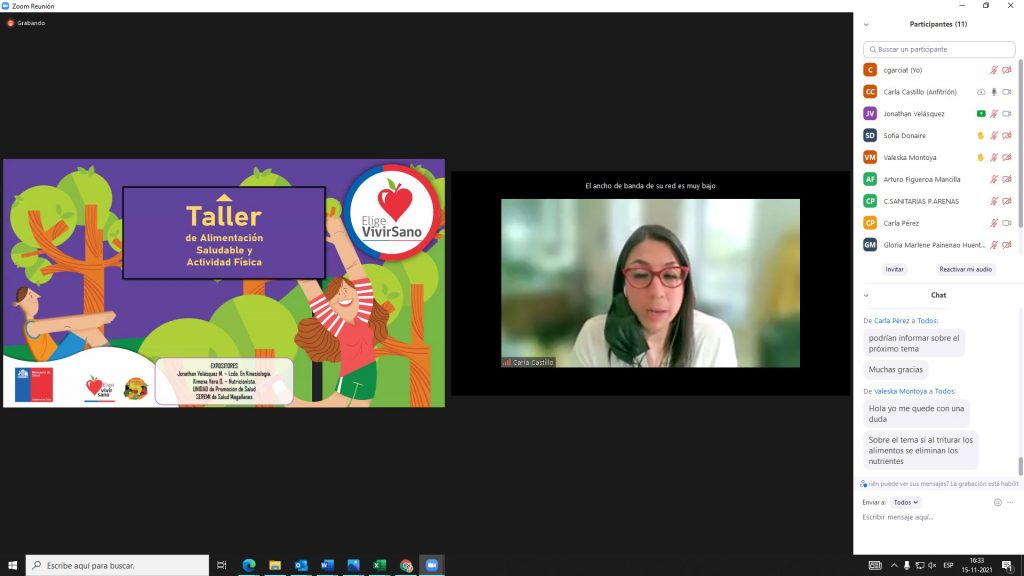Open the chat emoji picker
Image resolution: width=1024 pixels, height=576 pixels.
point(997,502)
